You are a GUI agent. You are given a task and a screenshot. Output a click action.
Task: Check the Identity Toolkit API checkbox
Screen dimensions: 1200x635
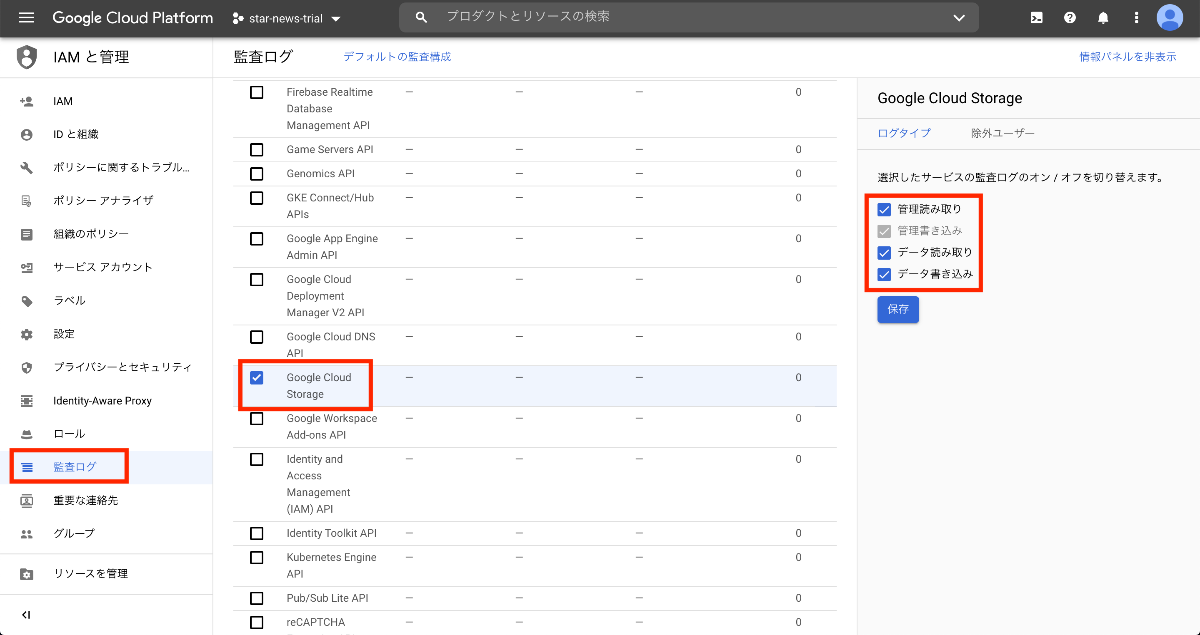(257, 534)
